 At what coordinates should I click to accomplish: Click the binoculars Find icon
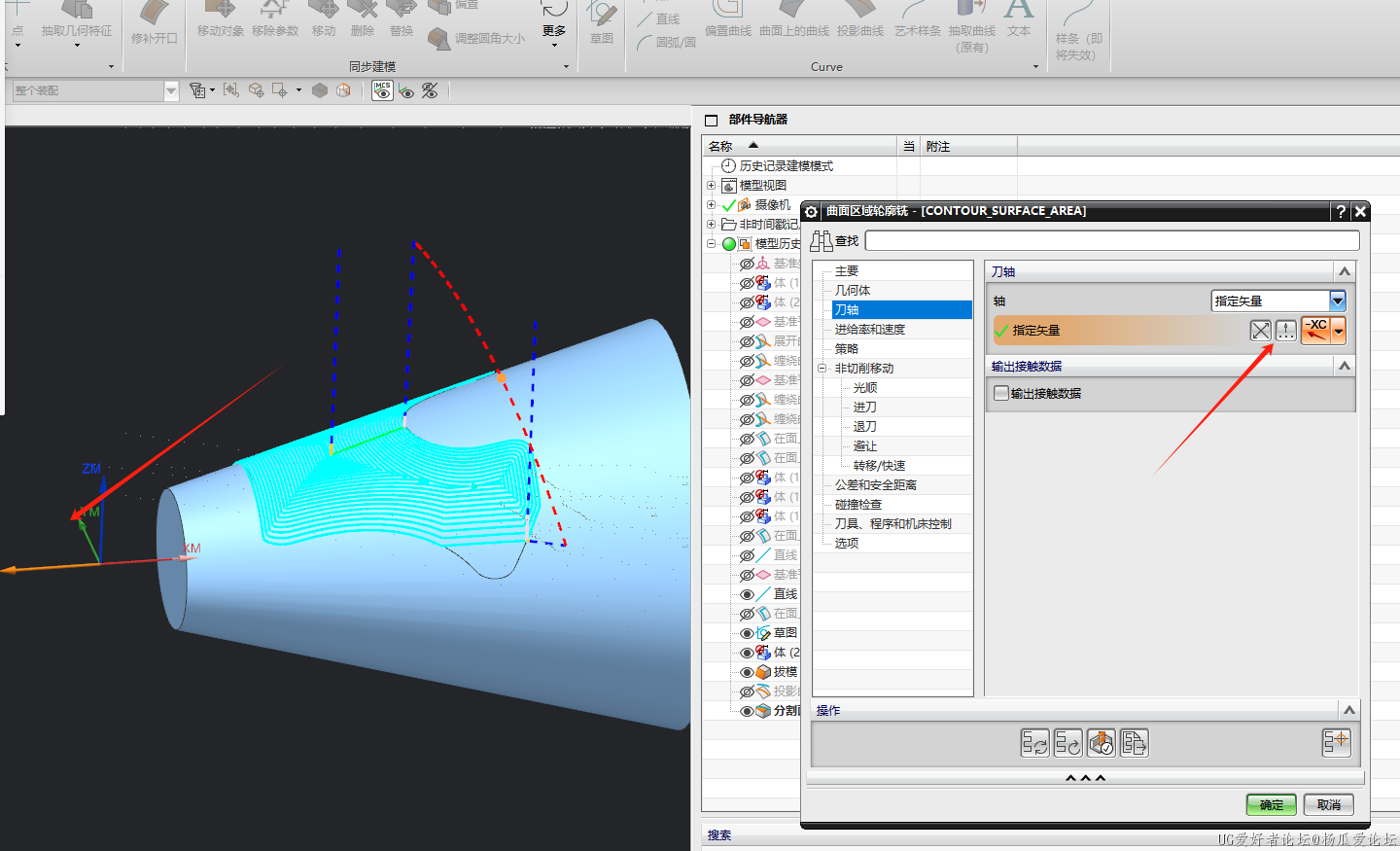[x=822, y=241]
